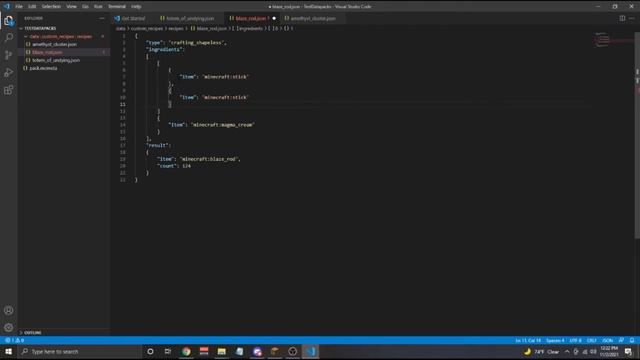This screenshot has width=640, height=360.
Task: Select the blaze_rod.json editor tab
Action: (x=250, y=18)
